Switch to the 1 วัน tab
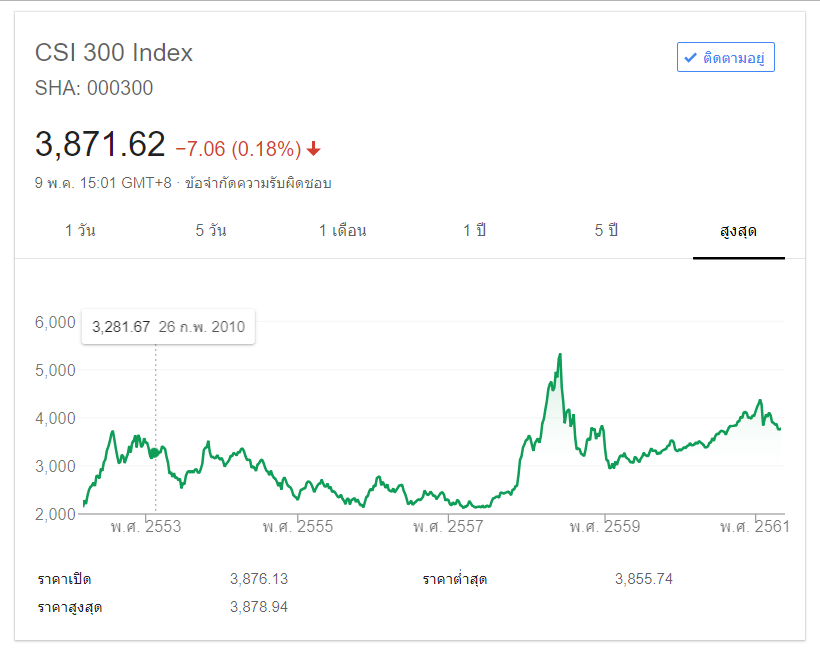 click(81, 231)
